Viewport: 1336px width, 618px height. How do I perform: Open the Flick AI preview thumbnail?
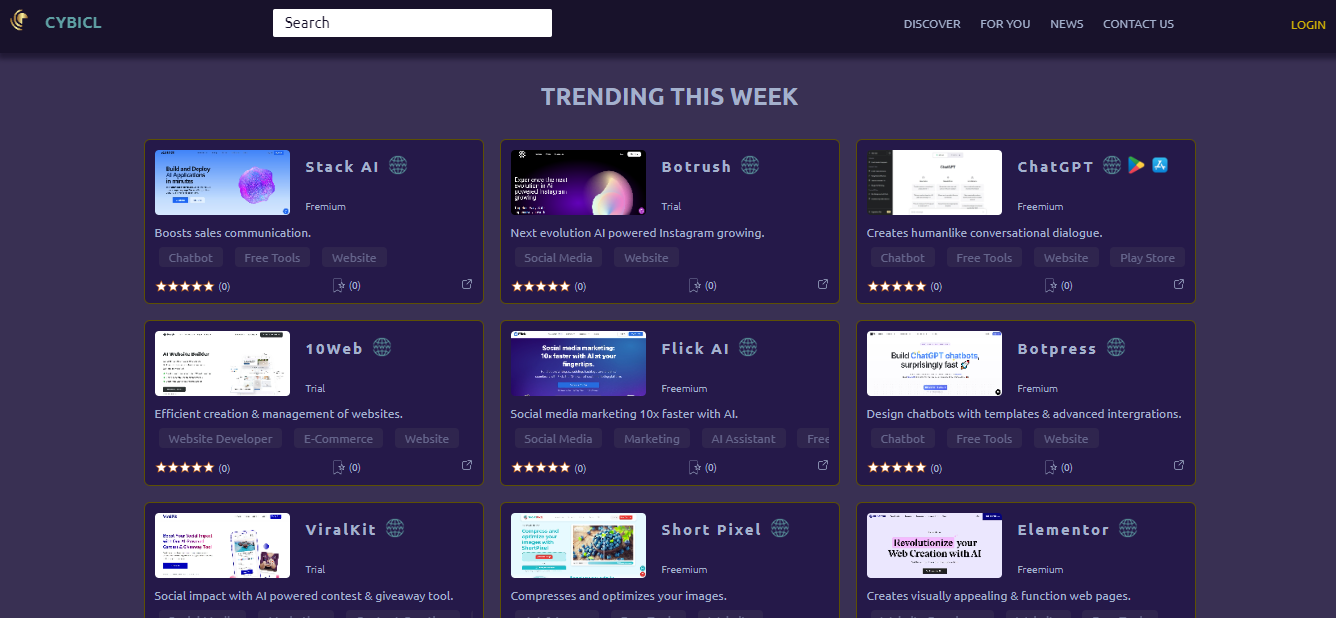click(578, 363)
